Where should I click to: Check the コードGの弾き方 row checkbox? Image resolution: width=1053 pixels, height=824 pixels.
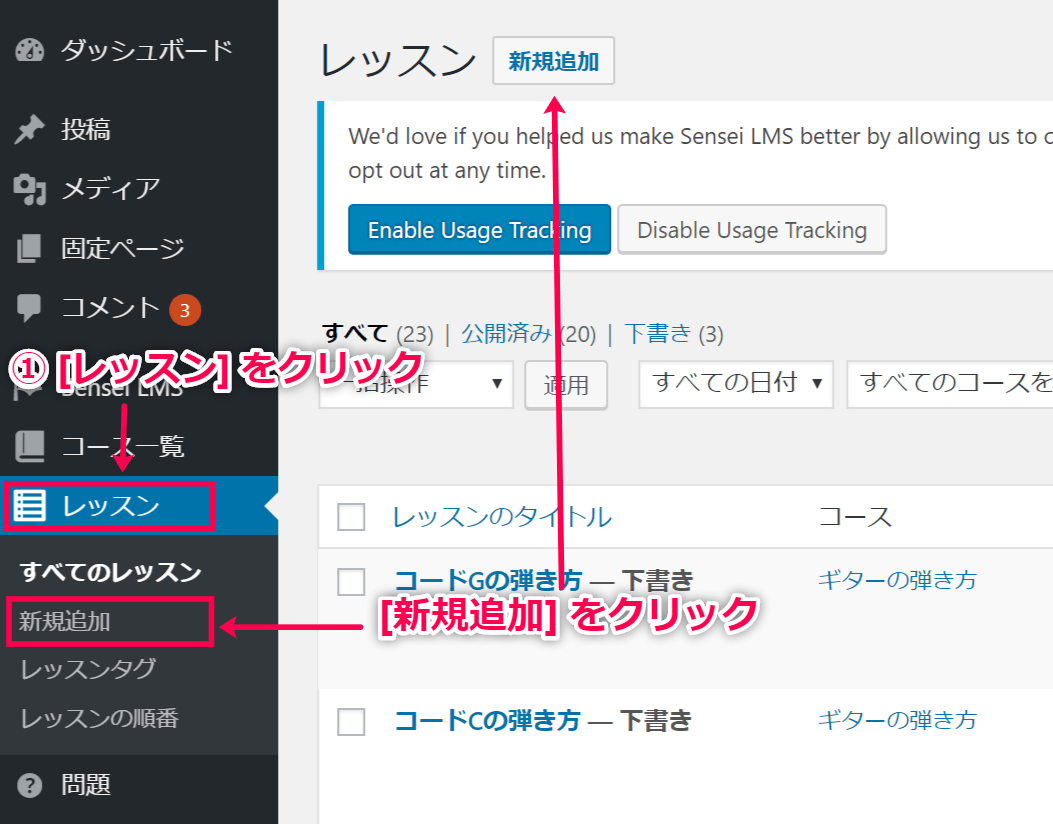pos(351,582)
